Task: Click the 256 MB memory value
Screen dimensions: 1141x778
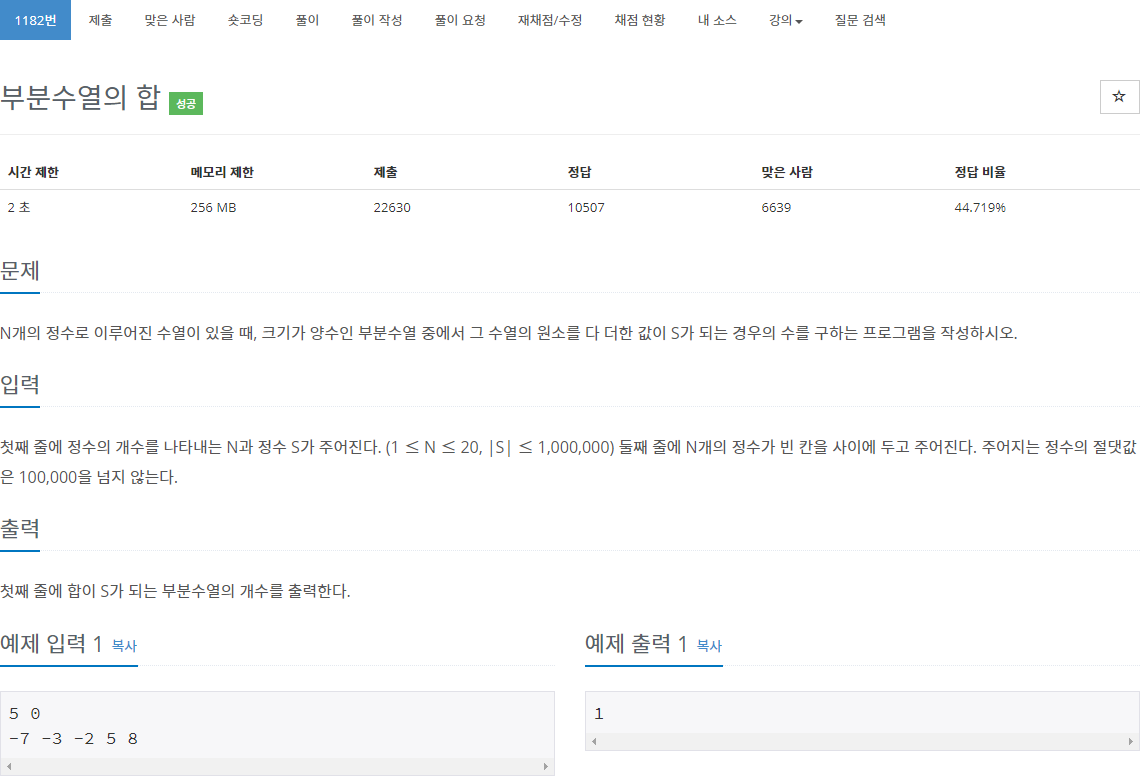Action: [x=213, y=207]
